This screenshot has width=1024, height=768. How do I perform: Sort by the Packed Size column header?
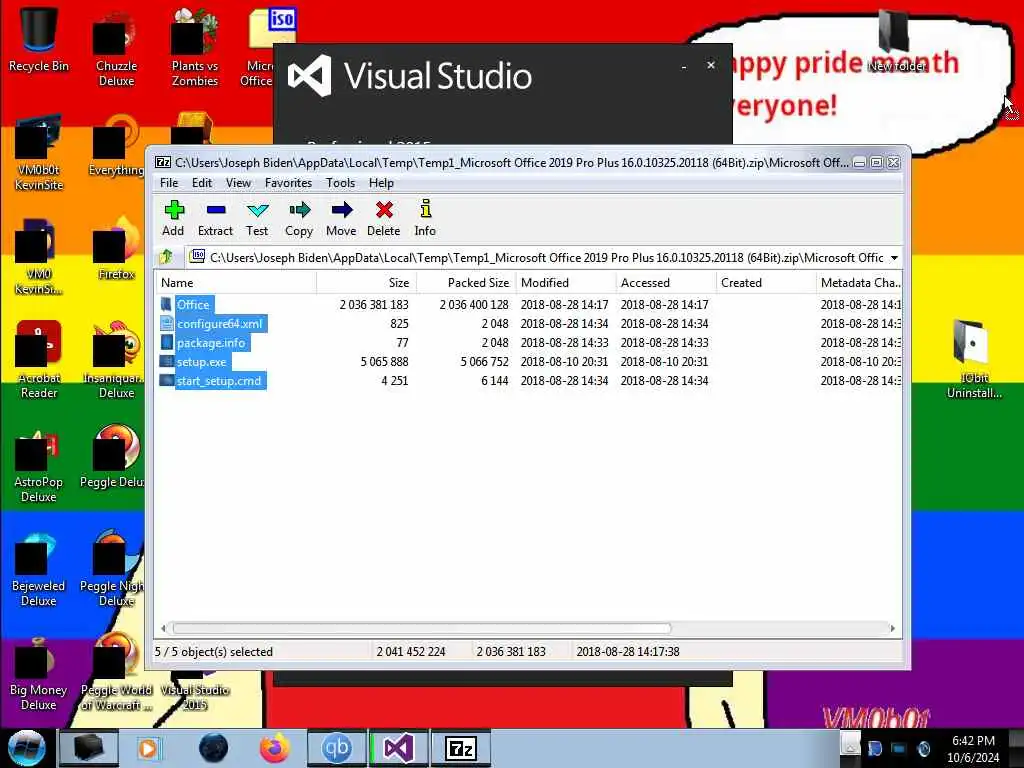point(466,283)
